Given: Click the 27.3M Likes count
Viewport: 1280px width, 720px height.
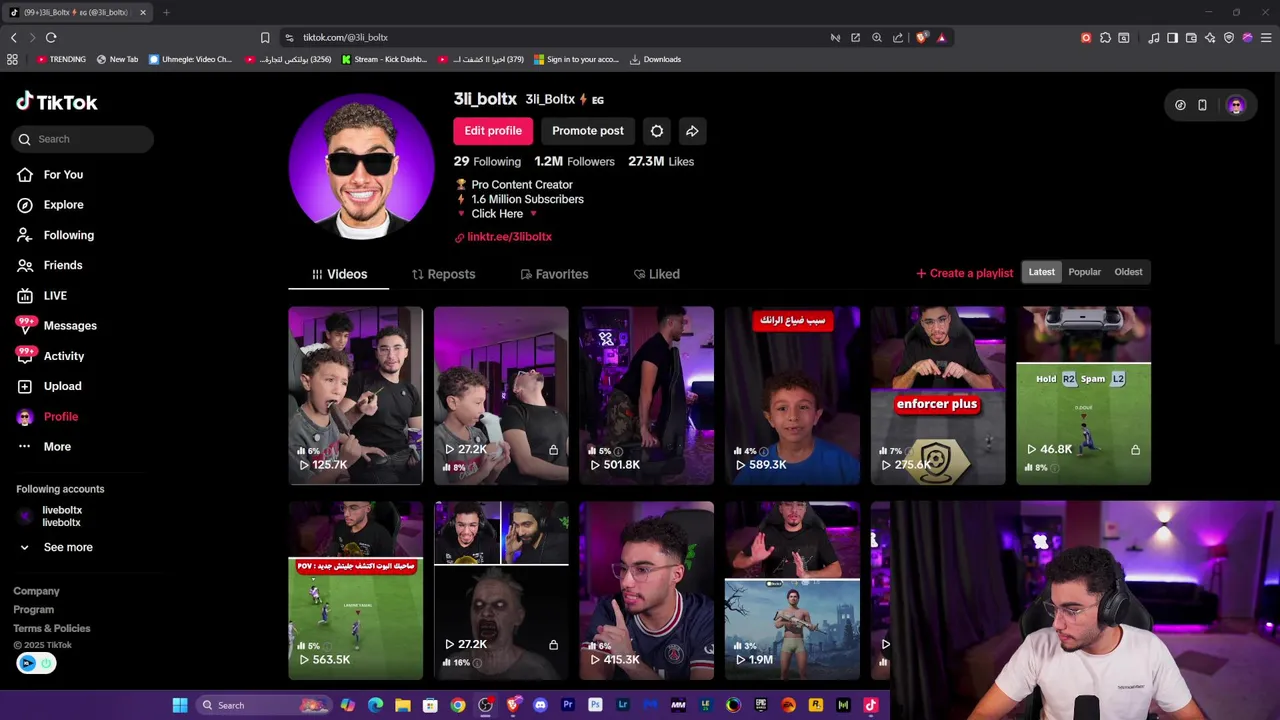Looking at the screenshot, I should [661, 161].
